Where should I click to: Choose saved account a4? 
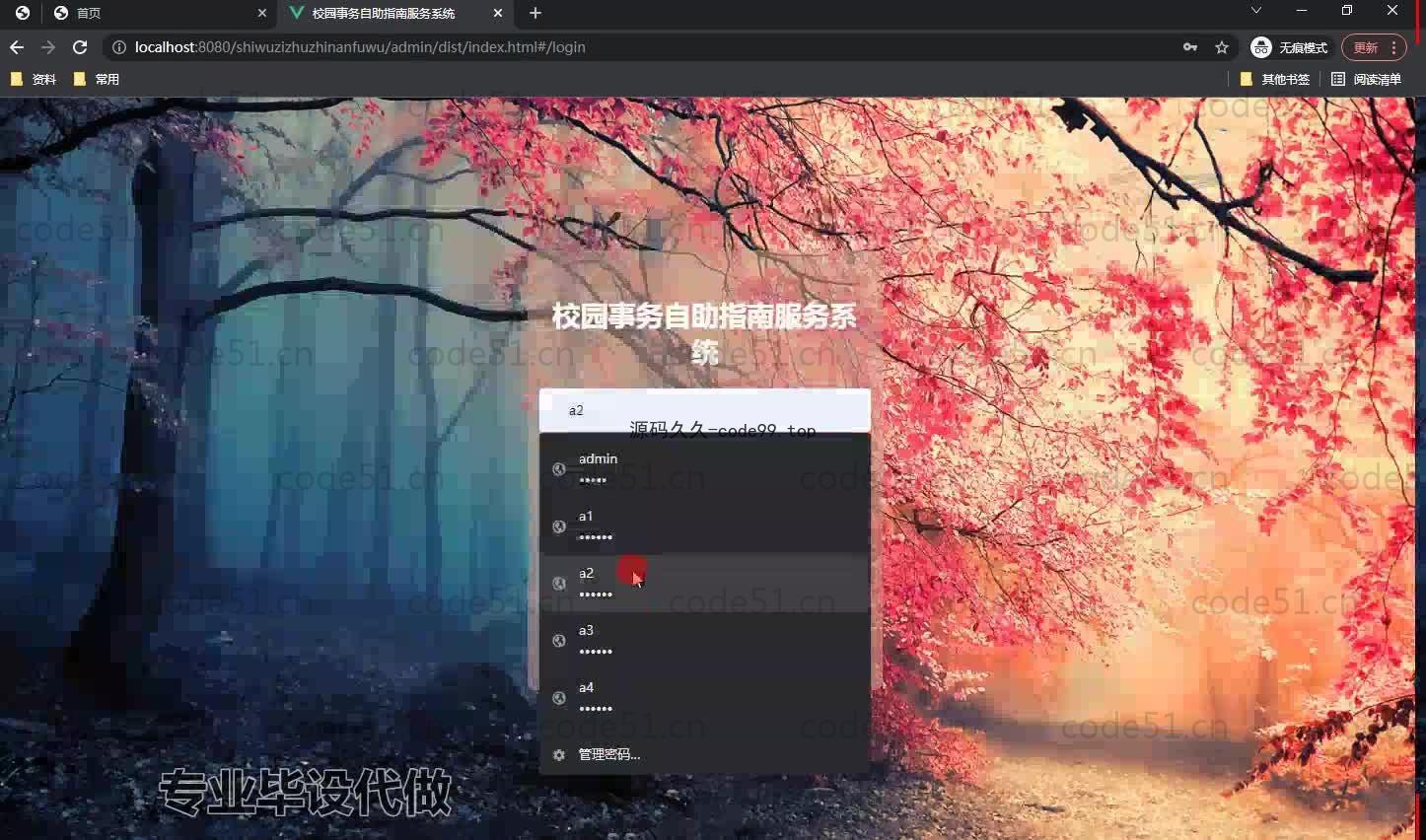(x=705, y=697)
